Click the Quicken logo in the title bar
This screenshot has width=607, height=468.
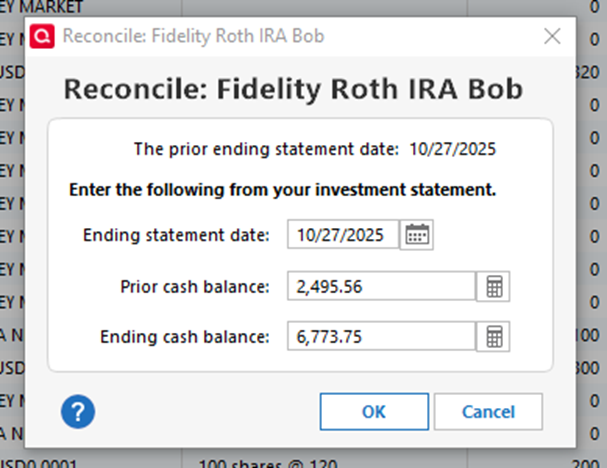click(x=42, y=36)
